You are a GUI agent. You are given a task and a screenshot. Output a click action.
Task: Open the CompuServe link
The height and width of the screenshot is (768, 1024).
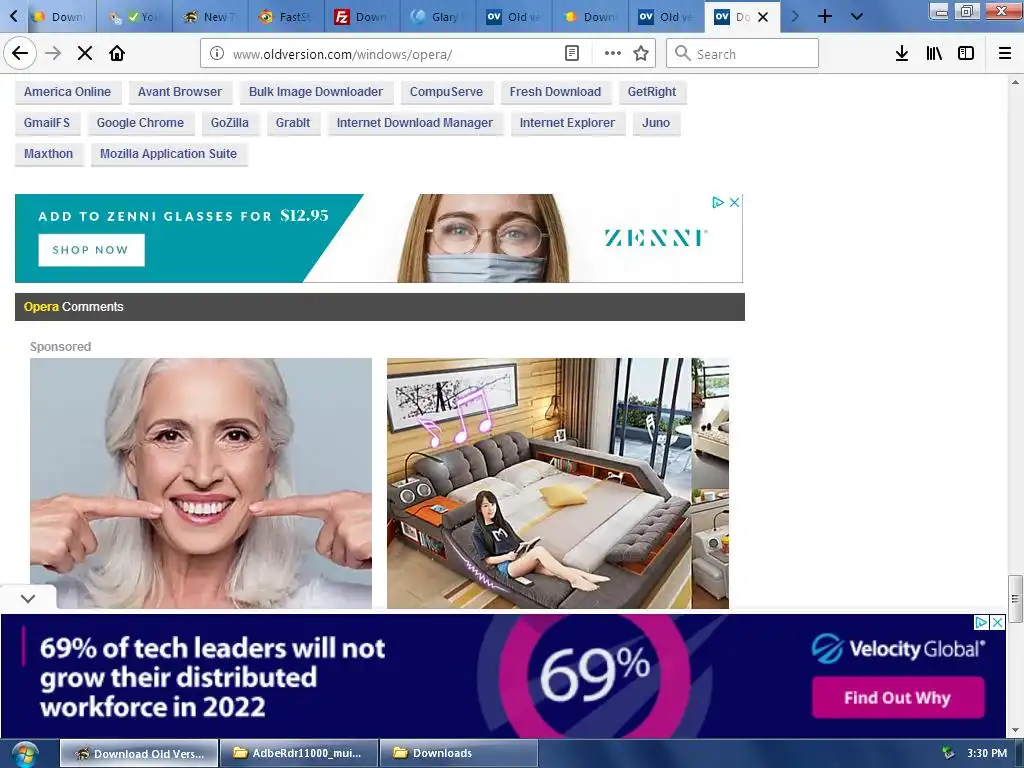[446, 92]
